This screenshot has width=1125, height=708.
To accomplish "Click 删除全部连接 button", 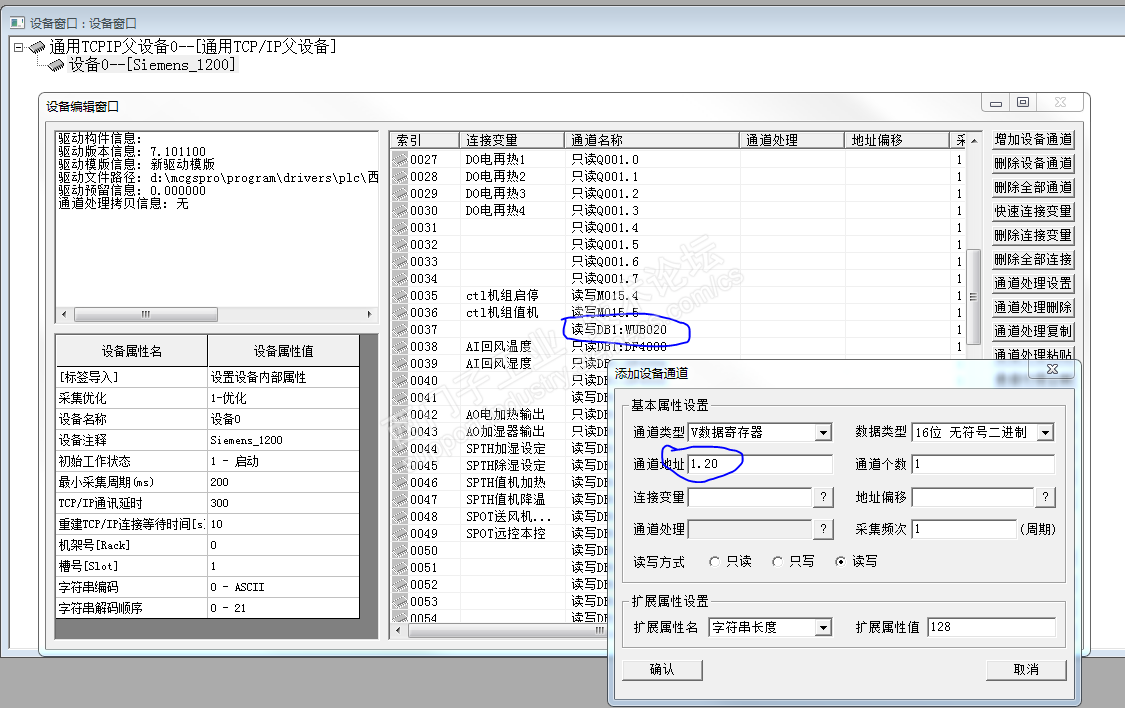I will 1033,260.
